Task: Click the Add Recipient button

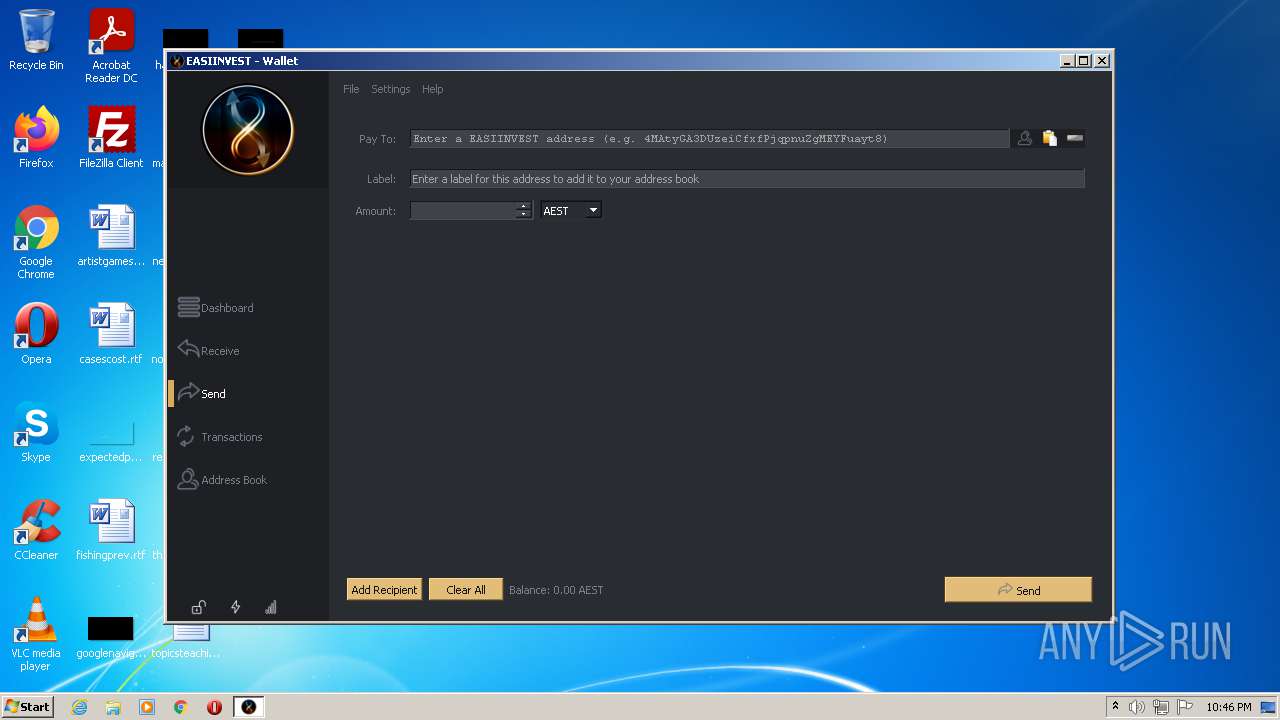Action: click(x=384, y=590)
